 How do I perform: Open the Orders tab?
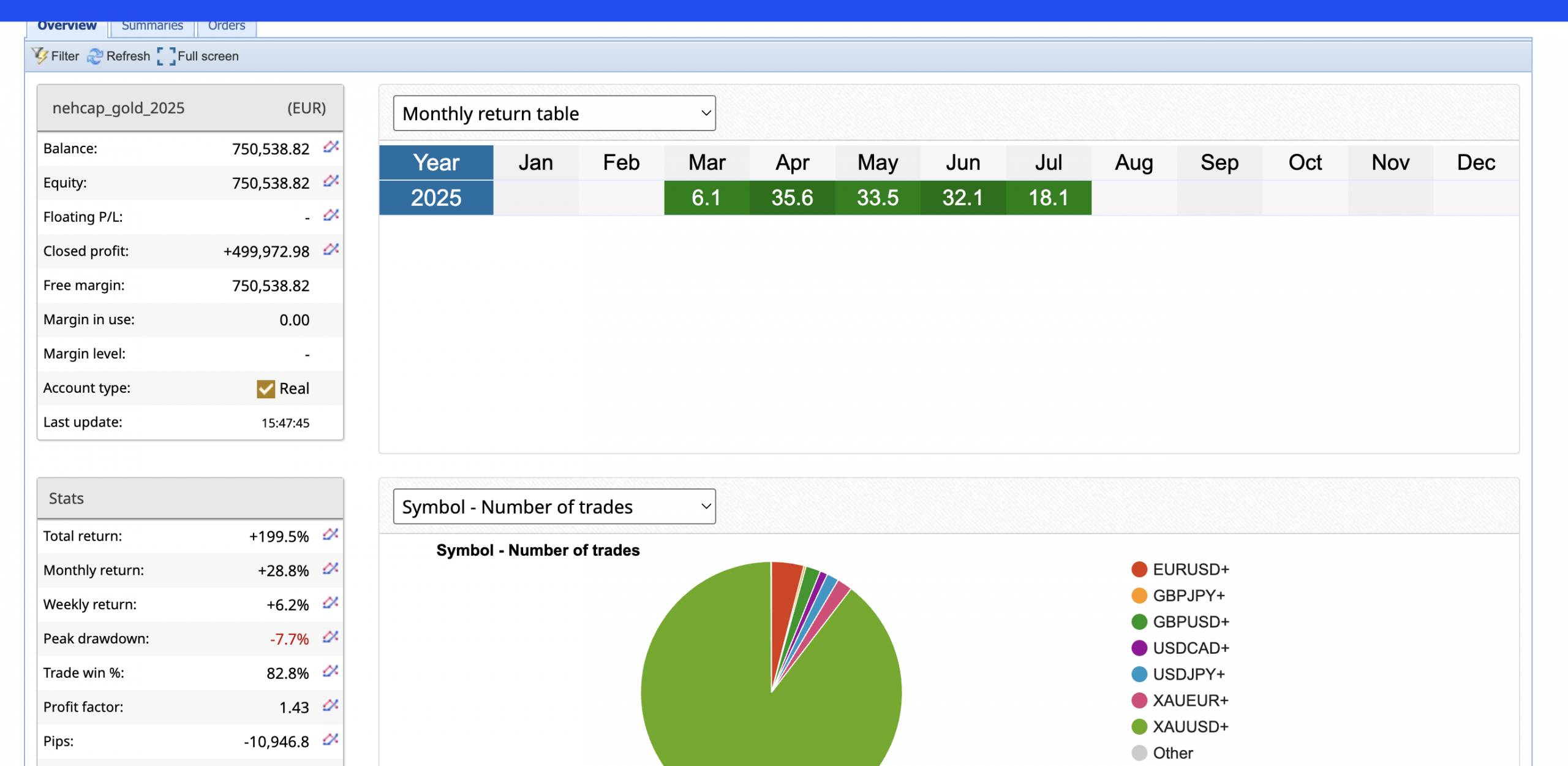tap(226, 26)
